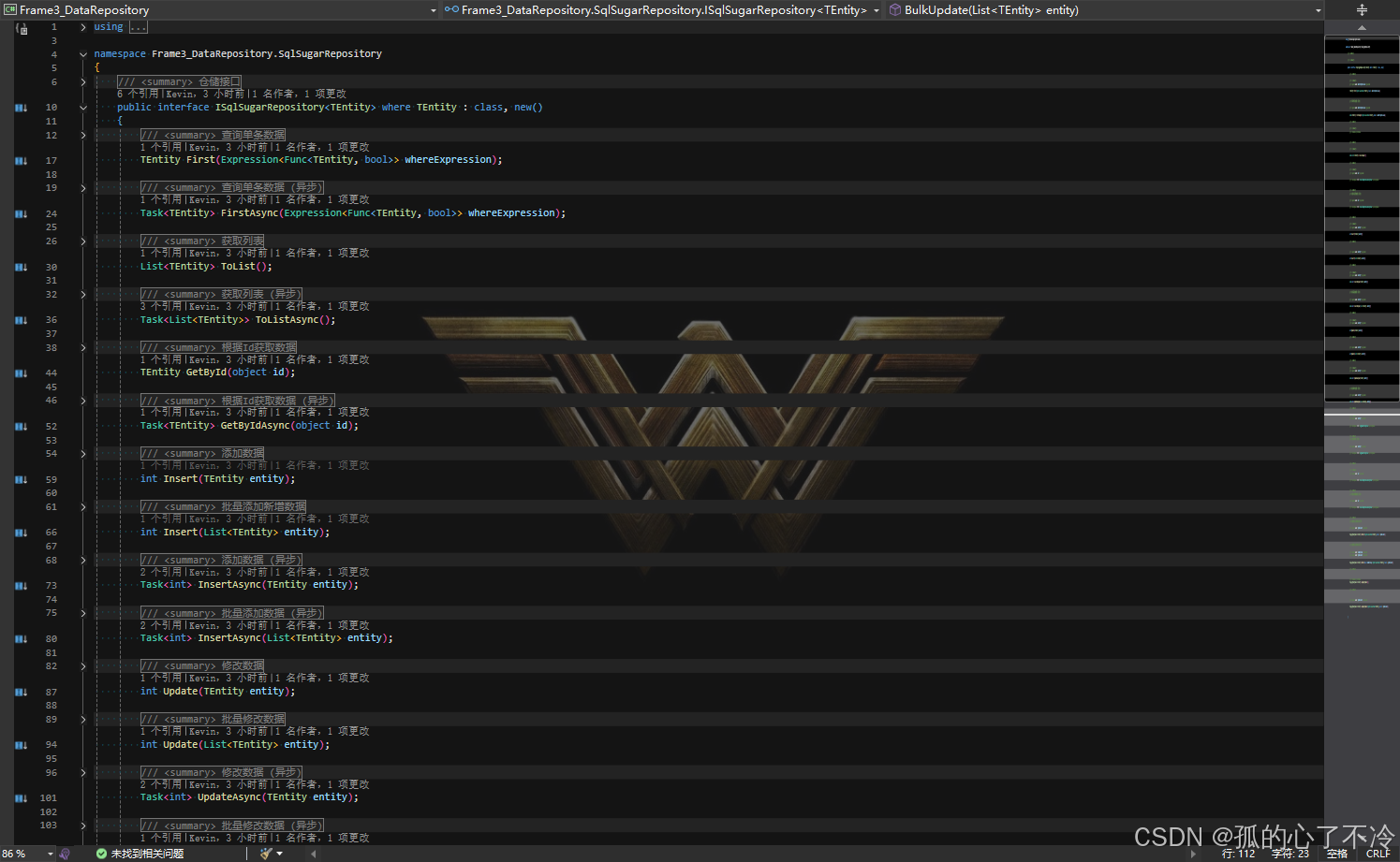Click the inheritance margin icon on line 17

[x=21, y=161]
